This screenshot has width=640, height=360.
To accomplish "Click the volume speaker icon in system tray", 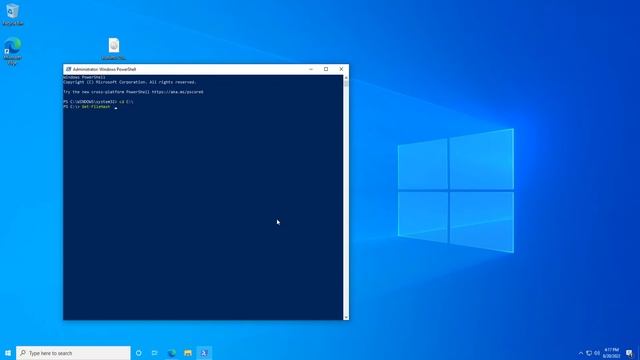I will [597, 353].
